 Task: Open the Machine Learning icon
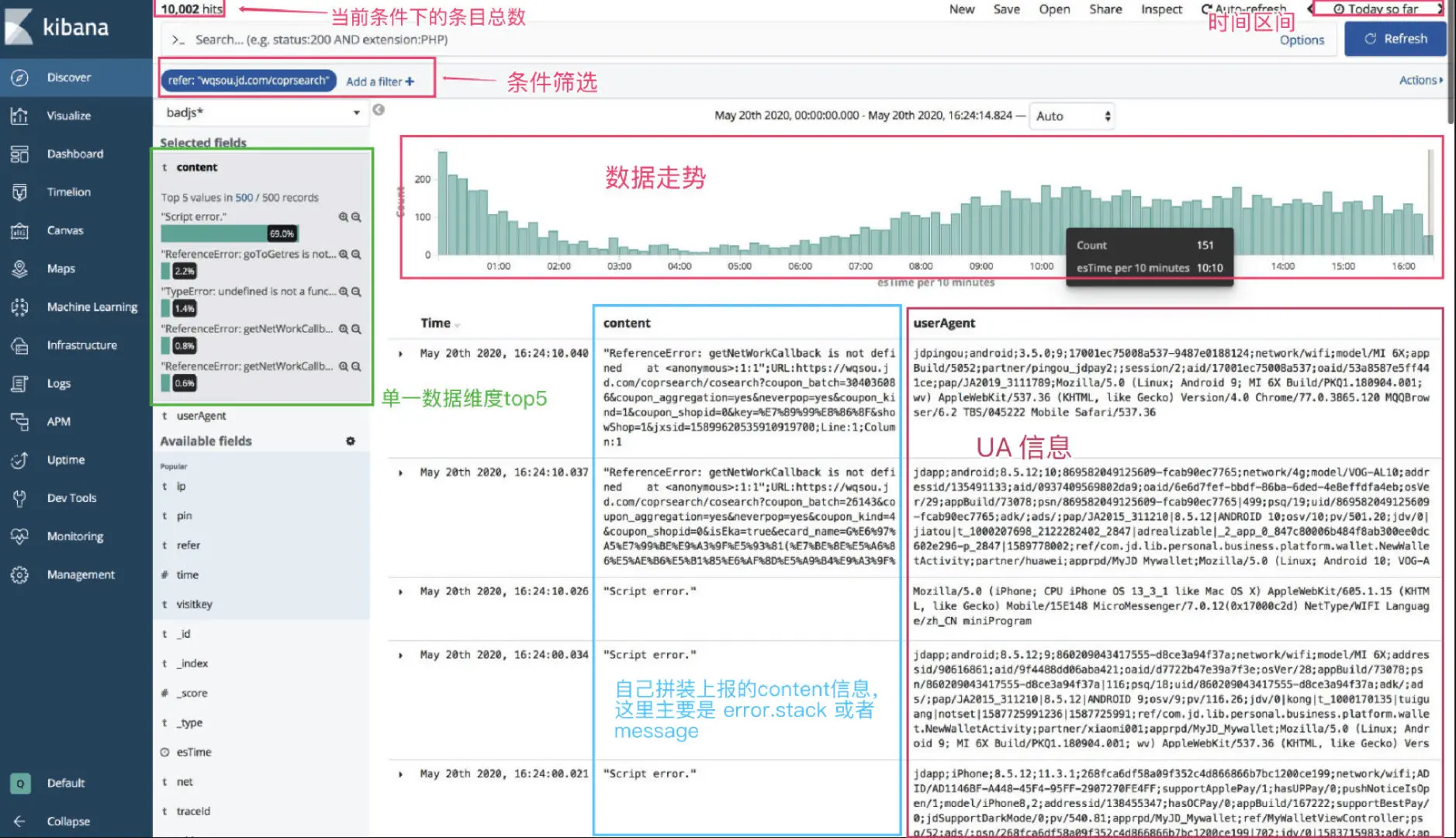pos(20,307)
